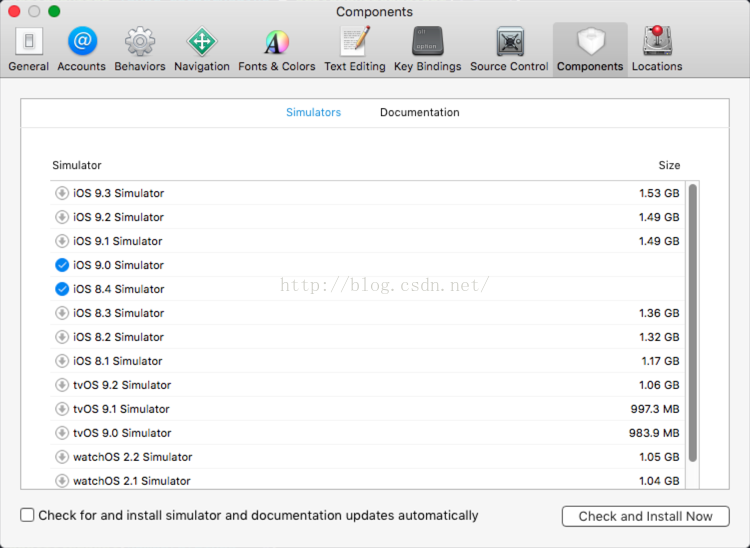Download the tvOS 9.1 Simulator
The width and height of the screenshot is (750, 548).
click(x=62, y=409)
